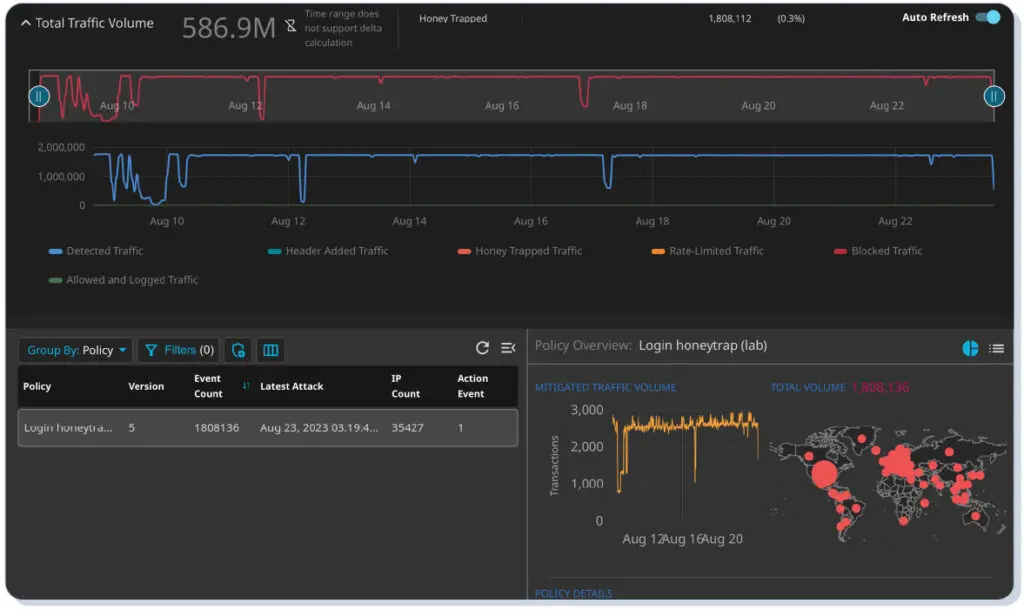Grab the left time range slider handle
Image resolution: width=1024 pixels, height=610 pixels.
(39, 97)
